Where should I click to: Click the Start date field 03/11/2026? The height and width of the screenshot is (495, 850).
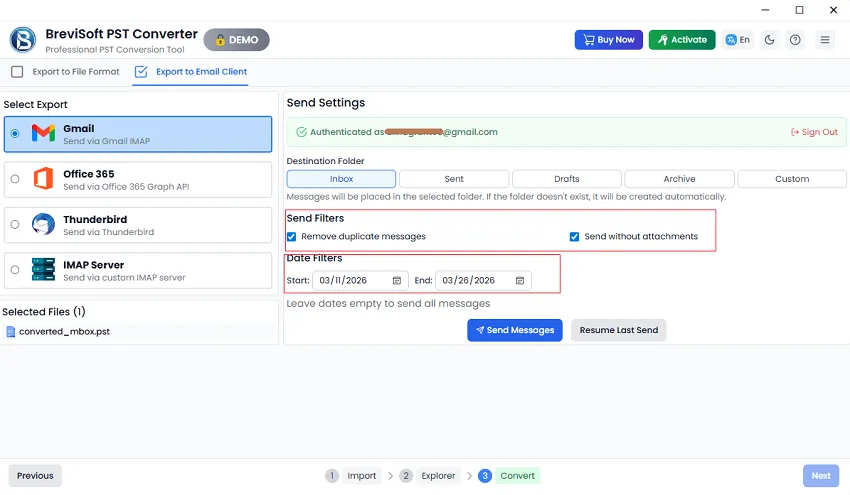(359, 280)
